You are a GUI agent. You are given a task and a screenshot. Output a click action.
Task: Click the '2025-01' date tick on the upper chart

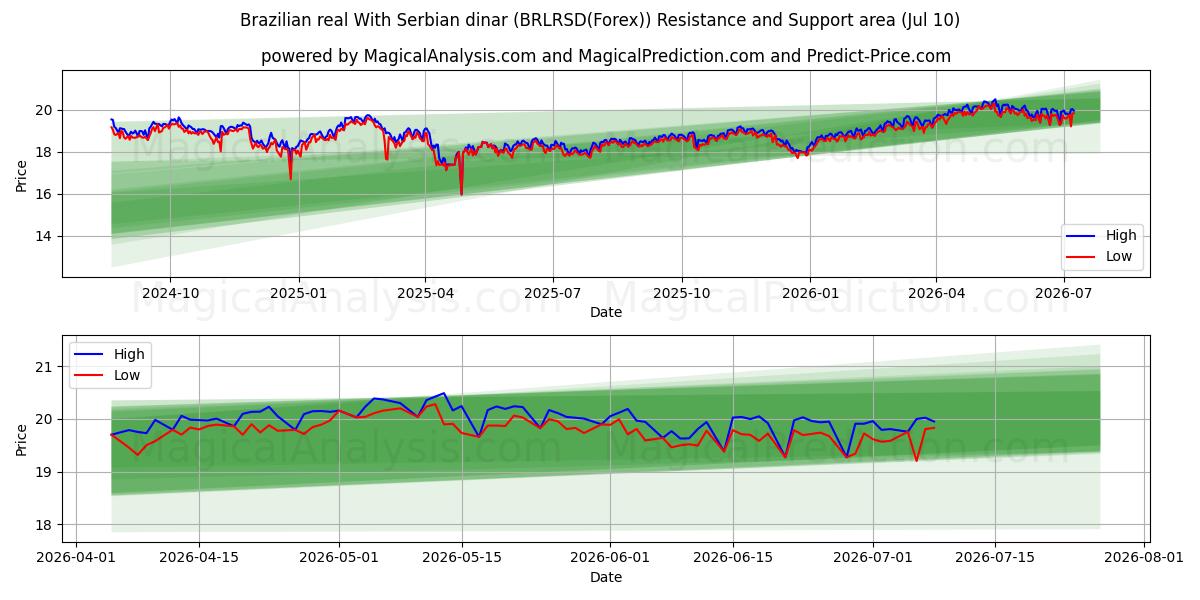[299, 293]
